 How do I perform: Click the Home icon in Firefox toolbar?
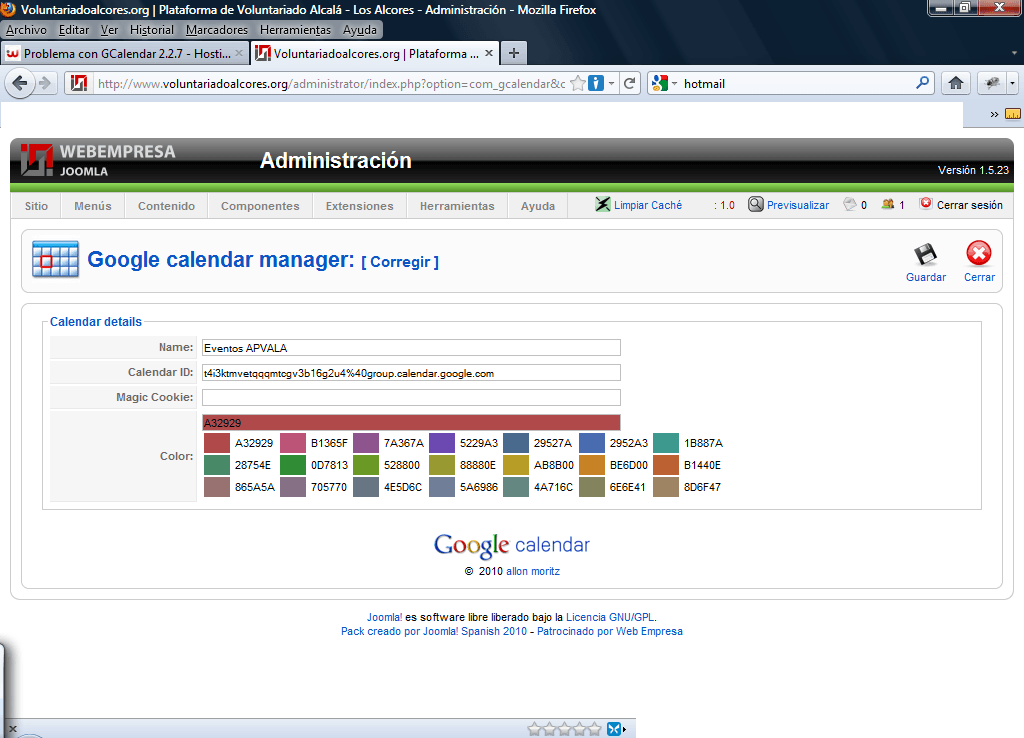pos(955,83)
